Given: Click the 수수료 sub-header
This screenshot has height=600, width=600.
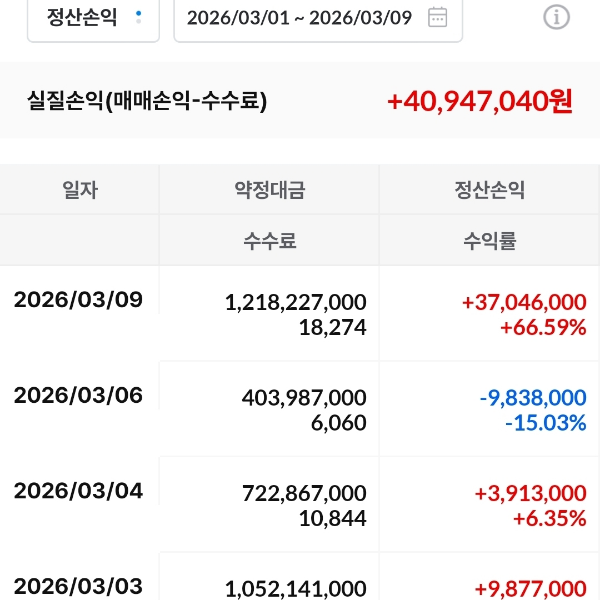Looking at the screenshot, I should [x=269, y=241].
